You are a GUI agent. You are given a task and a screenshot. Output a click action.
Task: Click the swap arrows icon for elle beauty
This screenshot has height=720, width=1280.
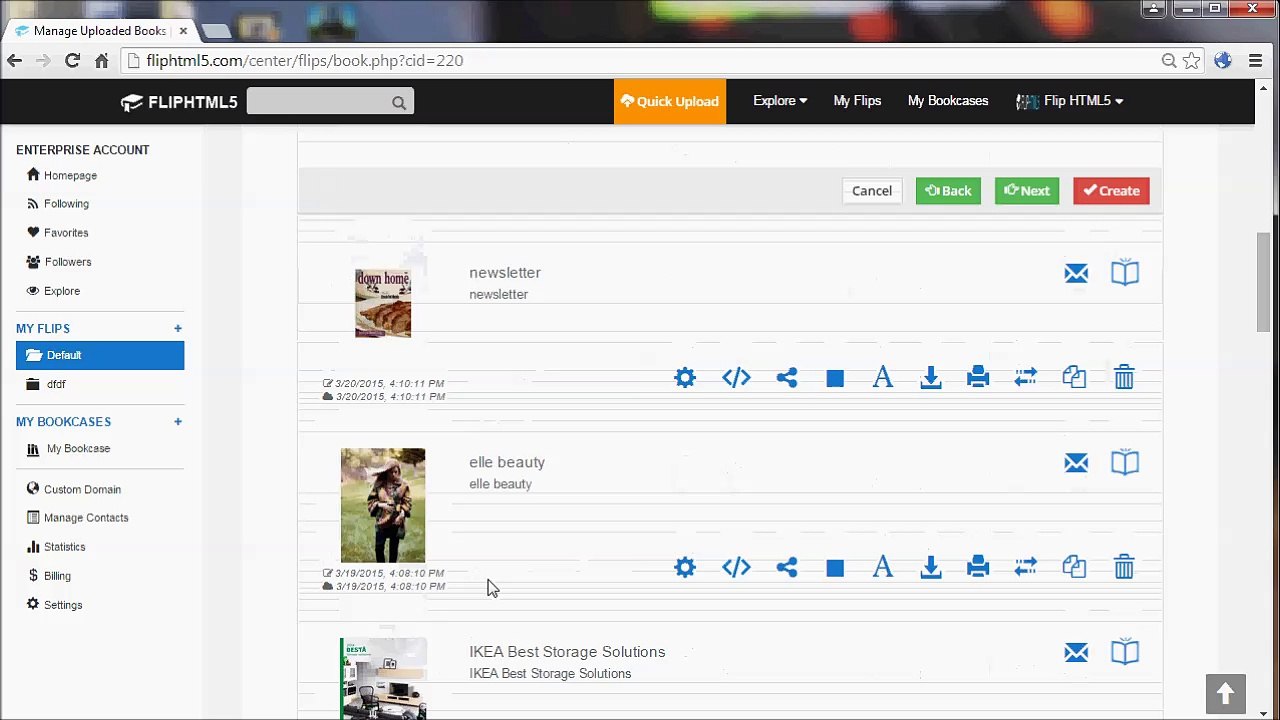coord(1026,567)
